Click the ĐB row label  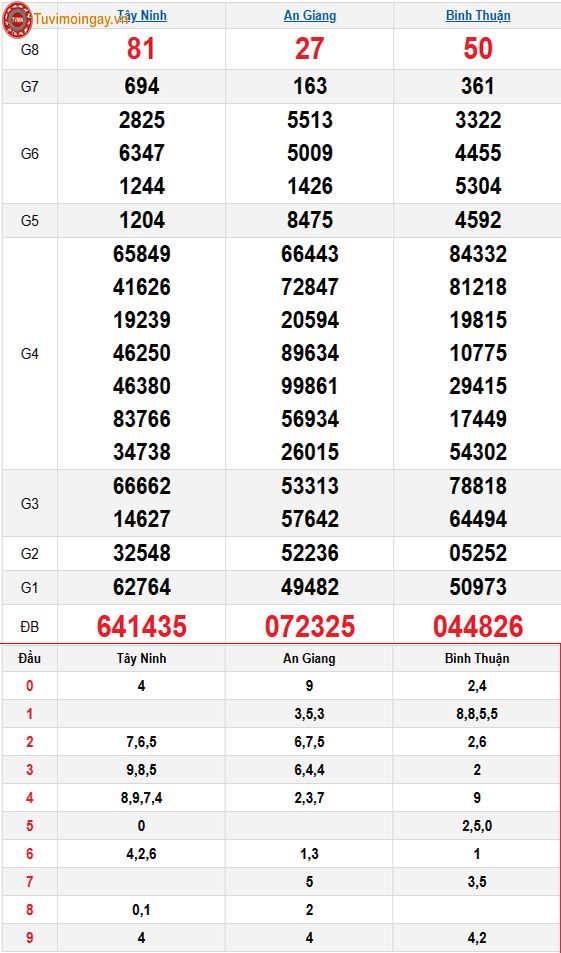[x=30, y=626]
